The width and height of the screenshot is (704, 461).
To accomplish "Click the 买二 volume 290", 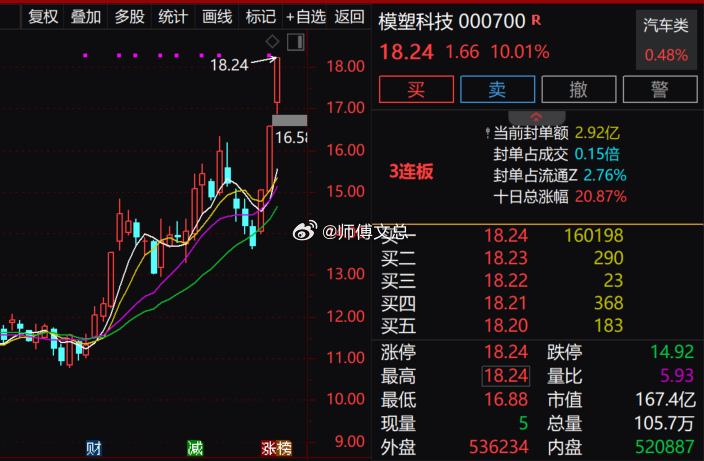I will click(x=608, y=258).
